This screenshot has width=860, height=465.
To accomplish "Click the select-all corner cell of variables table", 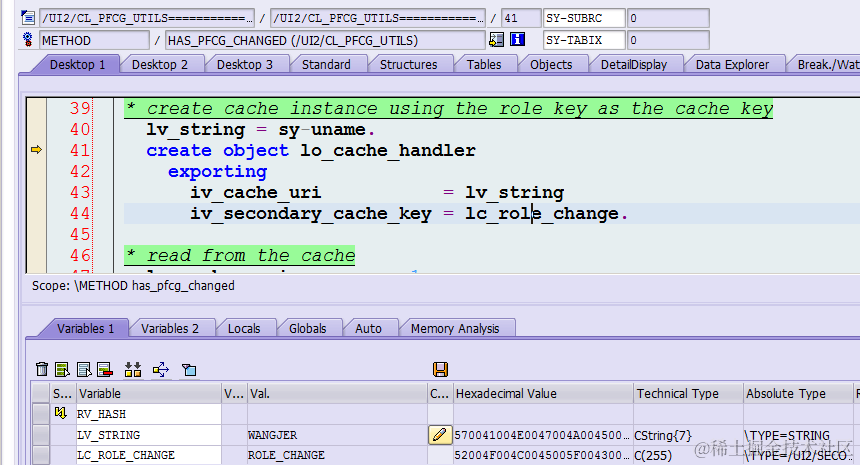I will coord(41,393).
